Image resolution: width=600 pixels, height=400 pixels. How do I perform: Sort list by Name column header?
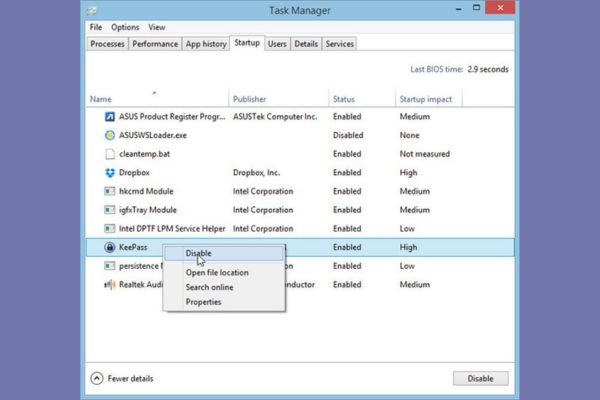pos(101,99)
